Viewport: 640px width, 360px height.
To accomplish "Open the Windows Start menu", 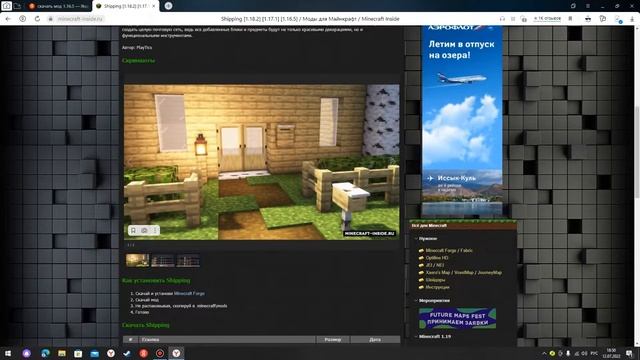I will point(8,353).
